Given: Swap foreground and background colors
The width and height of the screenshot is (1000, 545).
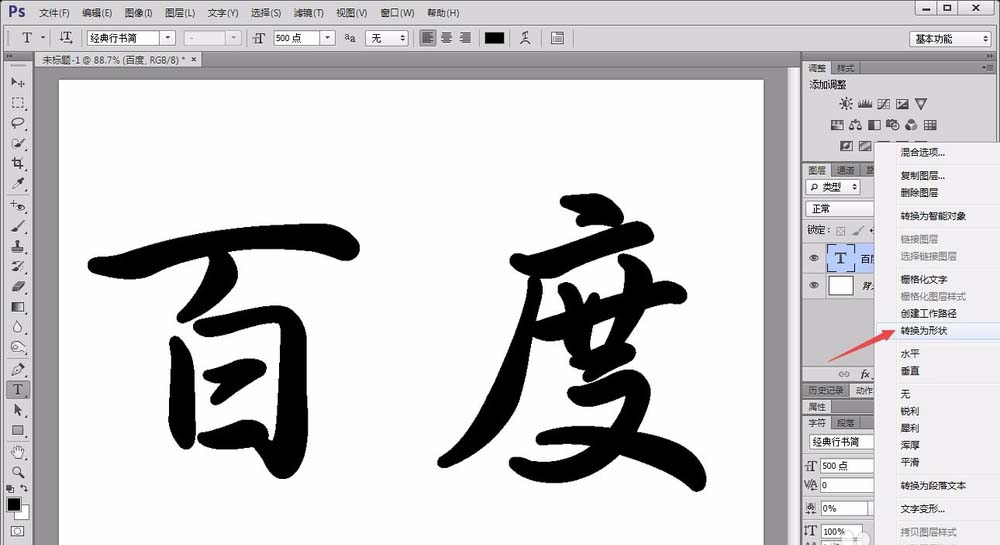Looking at the screenshot, I should pos(24,489).
